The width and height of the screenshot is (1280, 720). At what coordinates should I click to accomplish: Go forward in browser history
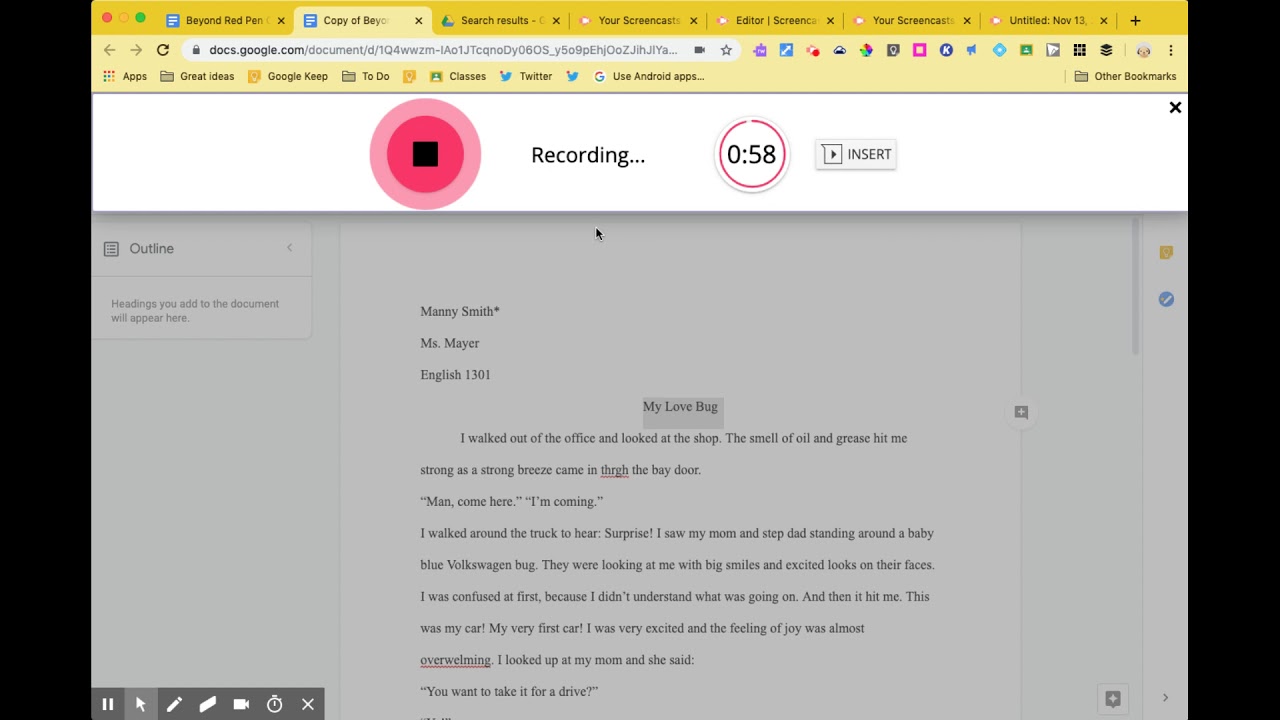point(136,50)
